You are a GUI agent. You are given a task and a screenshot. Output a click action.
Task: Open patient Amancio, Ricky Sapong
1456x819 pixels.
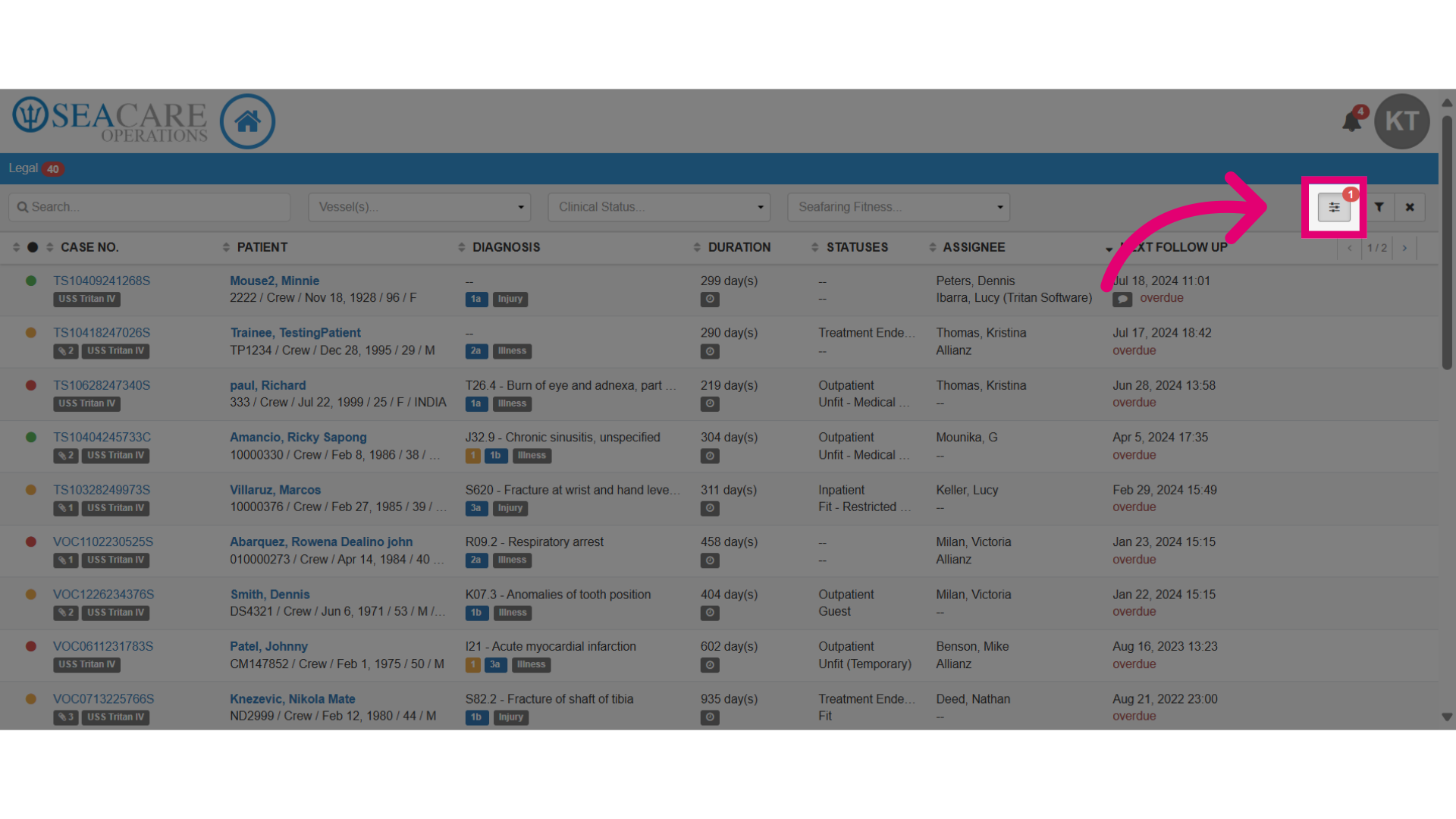[298, 438]
